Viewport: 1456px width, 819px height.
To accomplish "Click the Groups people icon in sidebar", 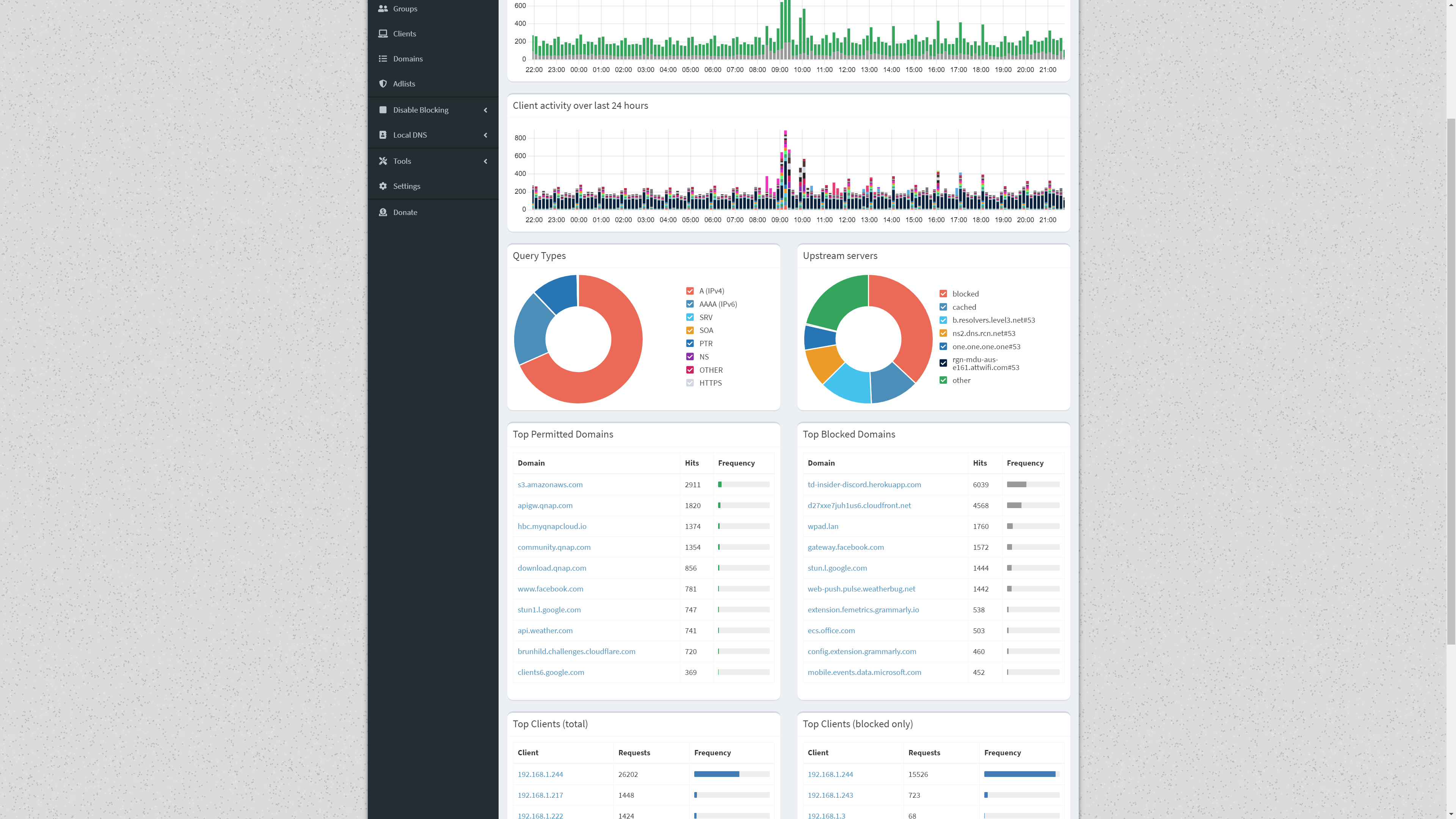I will tap(383, 8).
